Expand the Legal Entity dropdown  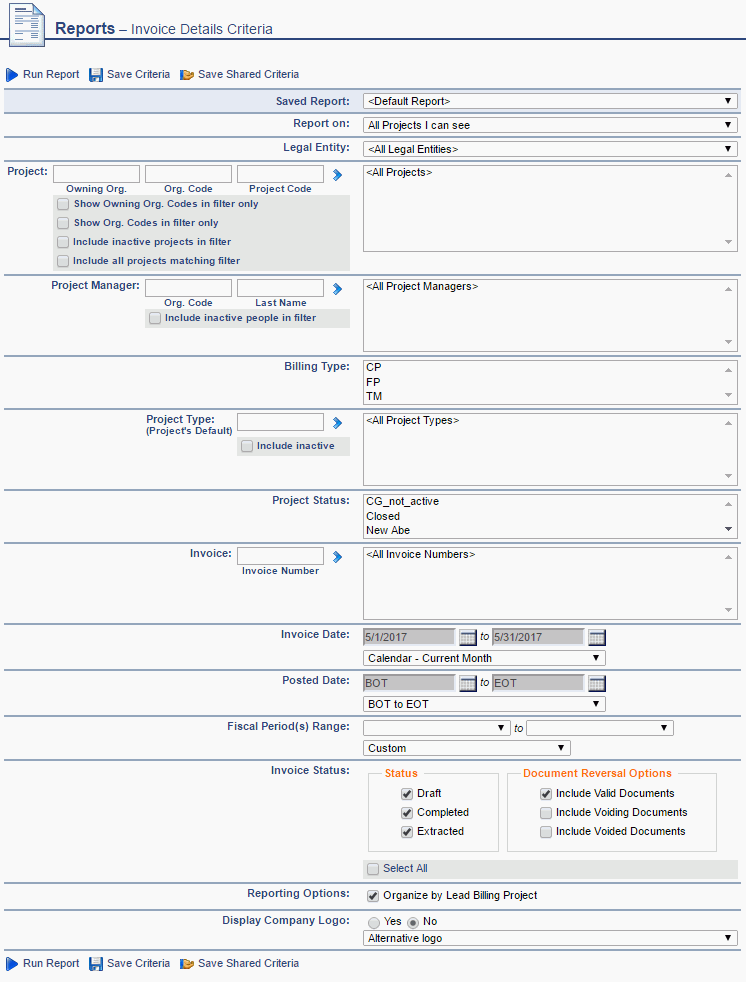point(549,149)
